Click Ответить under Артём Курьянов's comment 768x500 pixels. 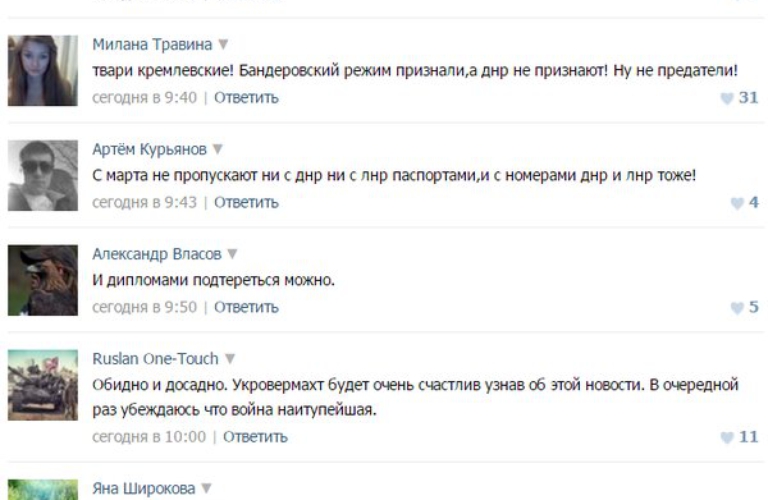click(246, 203)
